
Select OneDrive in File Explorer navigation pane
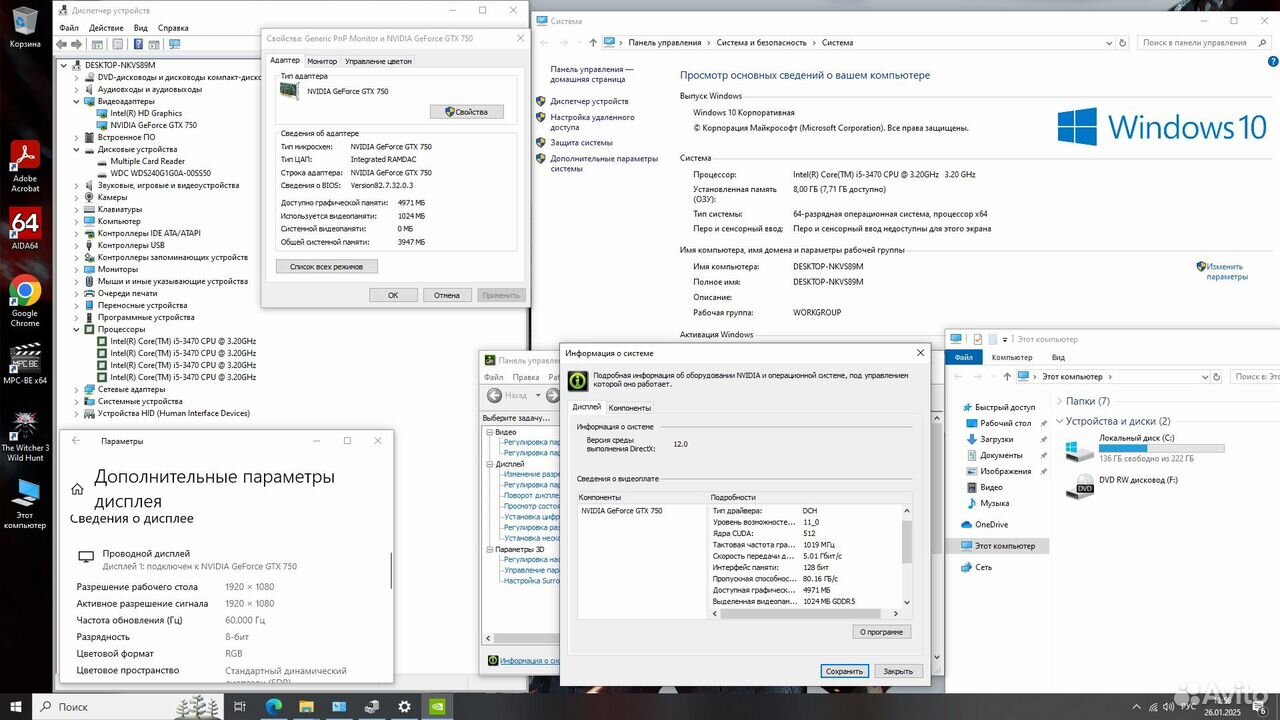[x=991, y=524]
